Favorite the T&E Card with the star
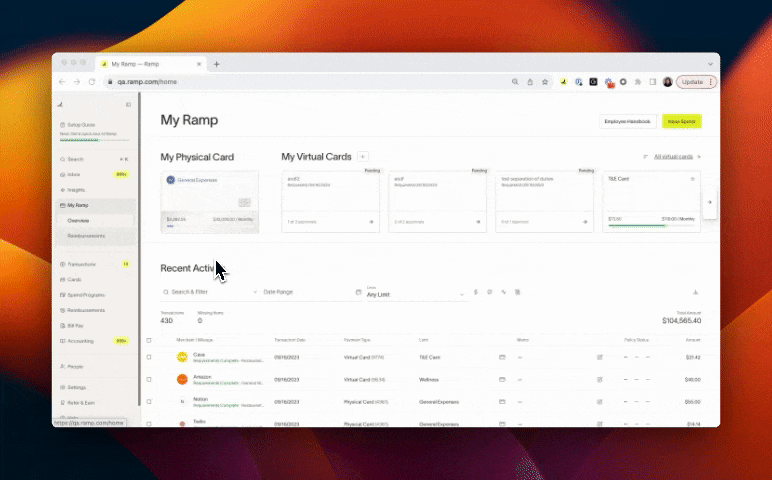 (x=693, y=179)
